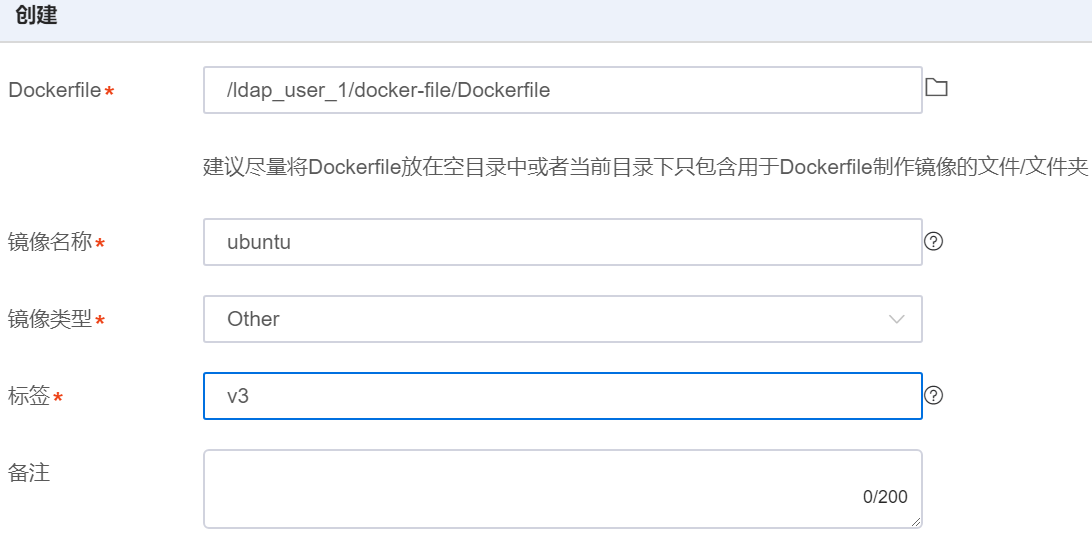The height and width of the screenshot is (549, 1092).
Task: Click the 备注 label text
Action: coord(29,473)
